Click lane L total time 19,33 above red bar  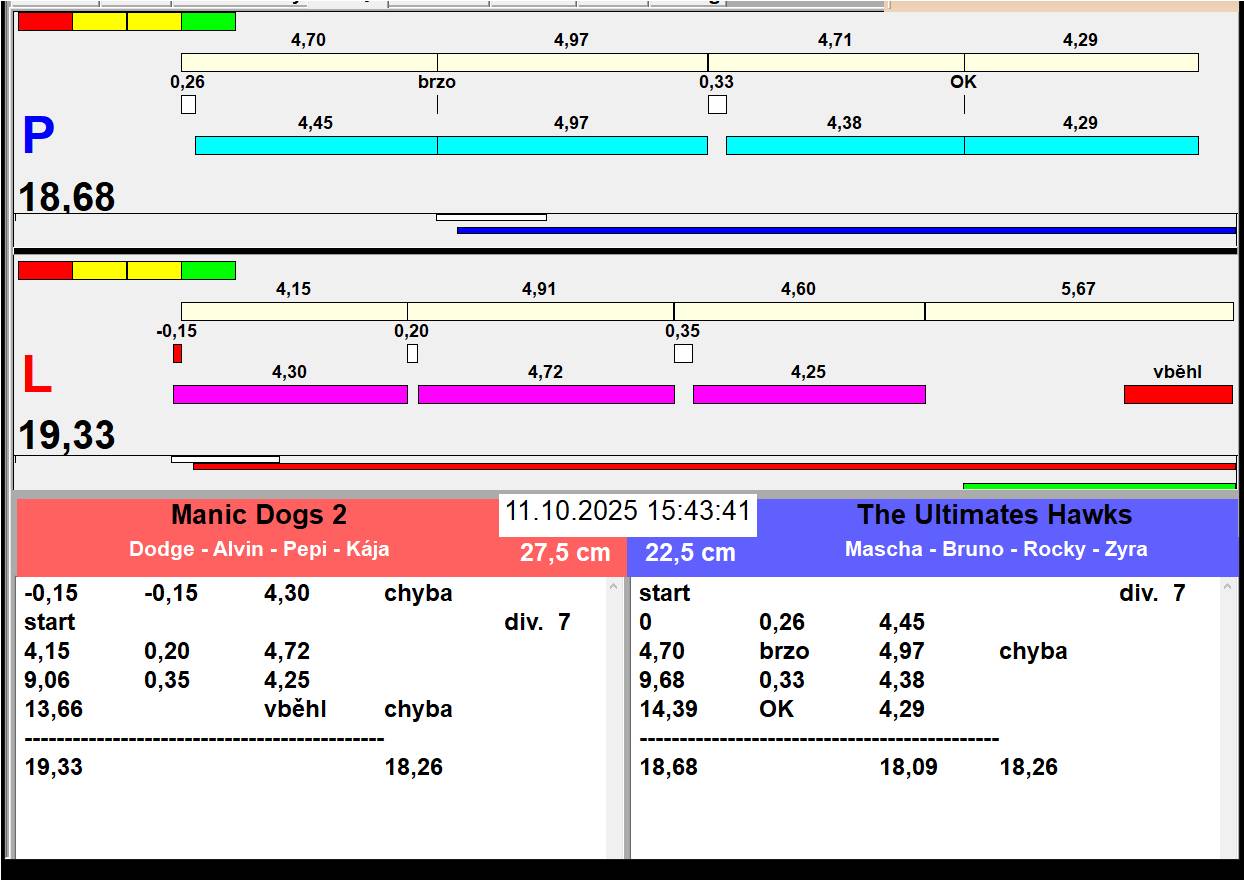click(x=67, y=436)
